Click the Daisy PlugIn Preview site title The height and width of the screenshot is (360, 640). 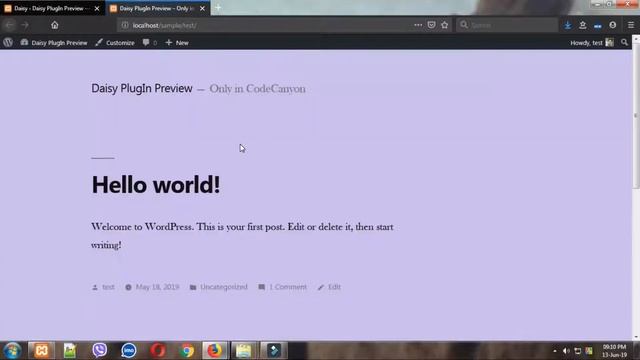pyautogui.click(x=142, y=88)
